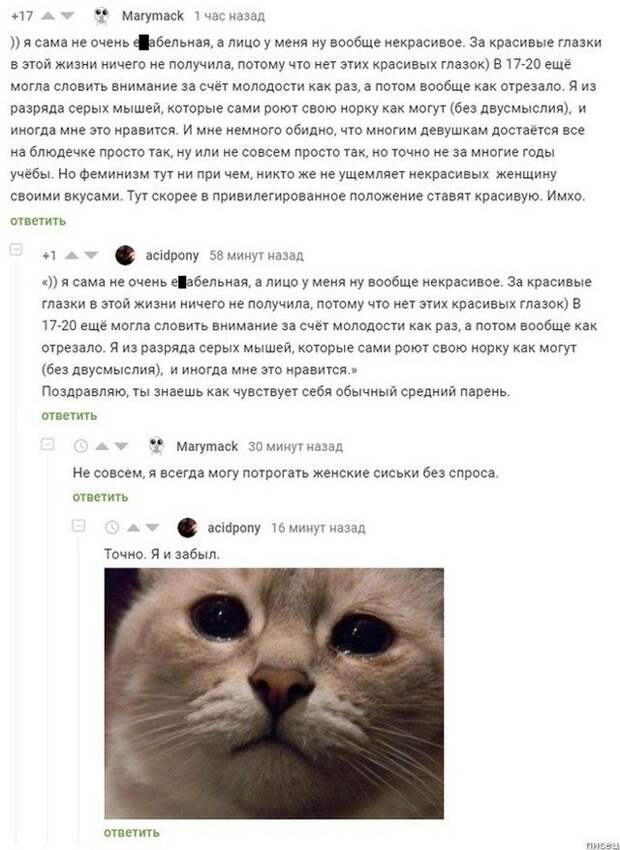
Task: Downvote Marymack's reply from 30 минут назад
Action: pyautogui.click(x=121, y=446)
